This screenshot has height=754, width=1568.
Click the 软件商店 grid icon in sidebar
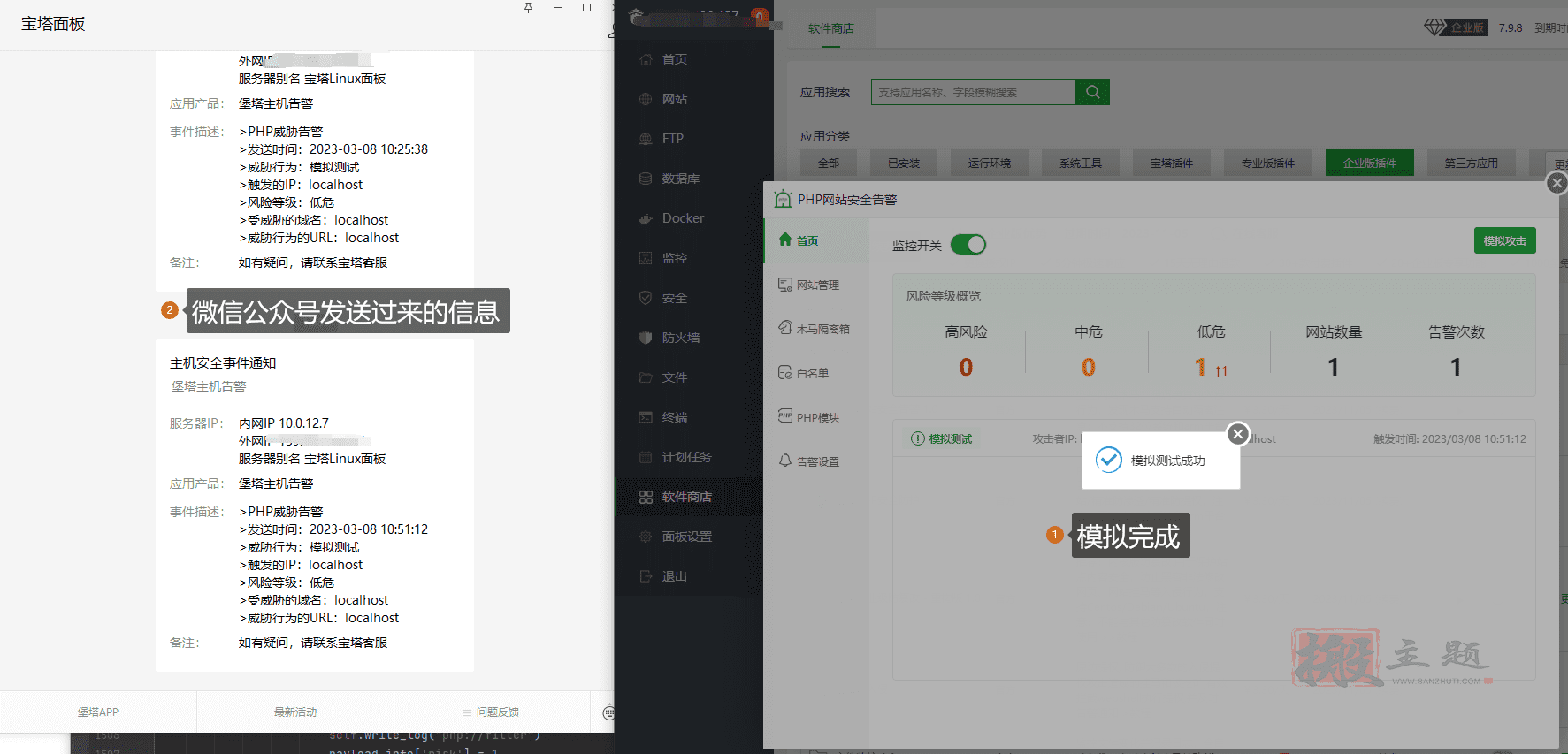(646, 497)
